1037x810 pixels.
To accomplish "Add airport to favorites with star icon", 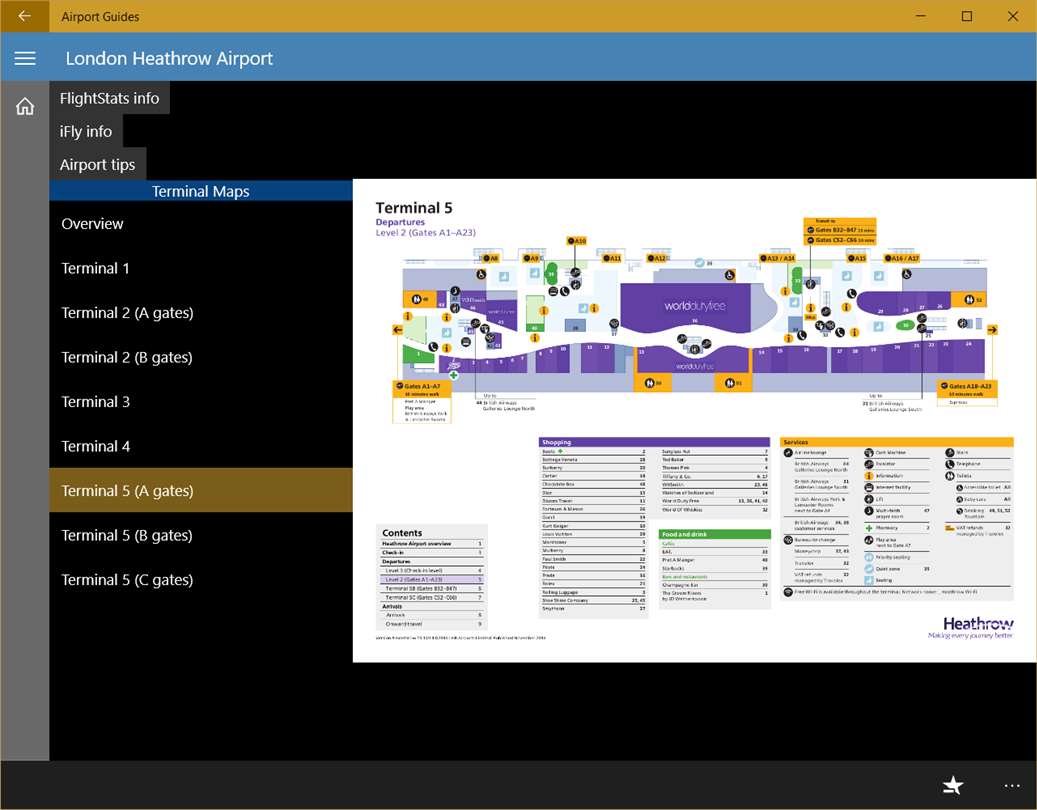I will [953, 786].
